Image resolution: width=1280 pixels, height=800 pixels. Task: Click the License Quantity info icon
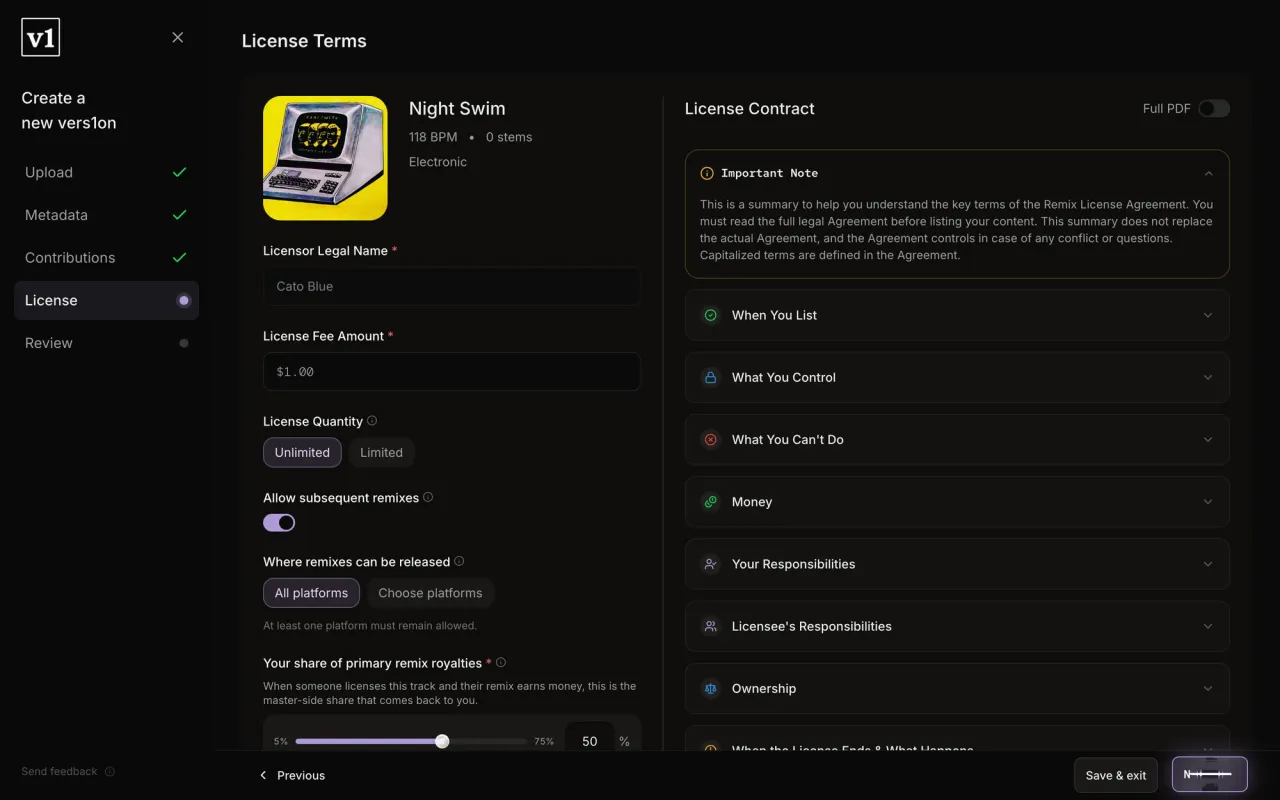372,421
